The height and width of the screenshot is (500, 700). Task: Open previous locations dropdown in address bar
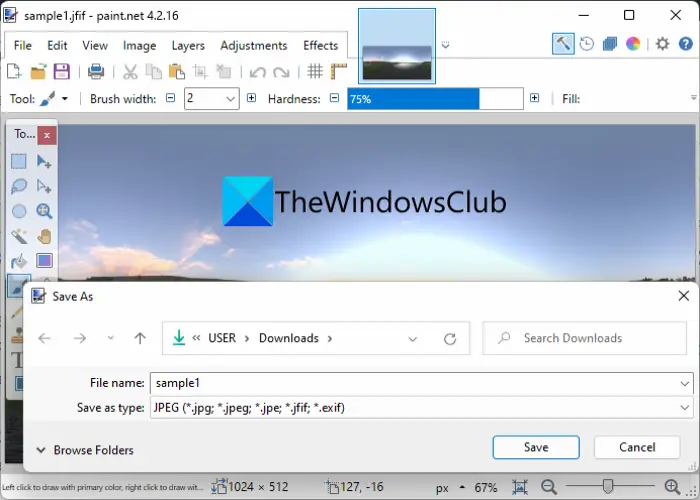point(412,339)
